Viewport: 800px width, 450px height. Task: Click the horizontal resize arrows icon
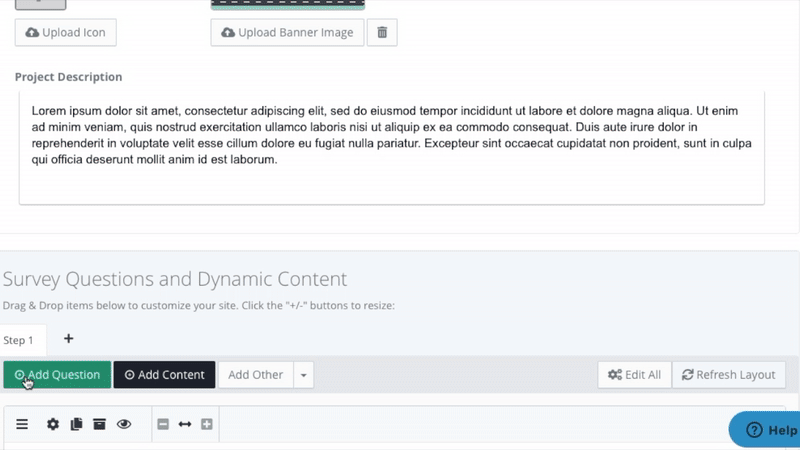point(185,424)
